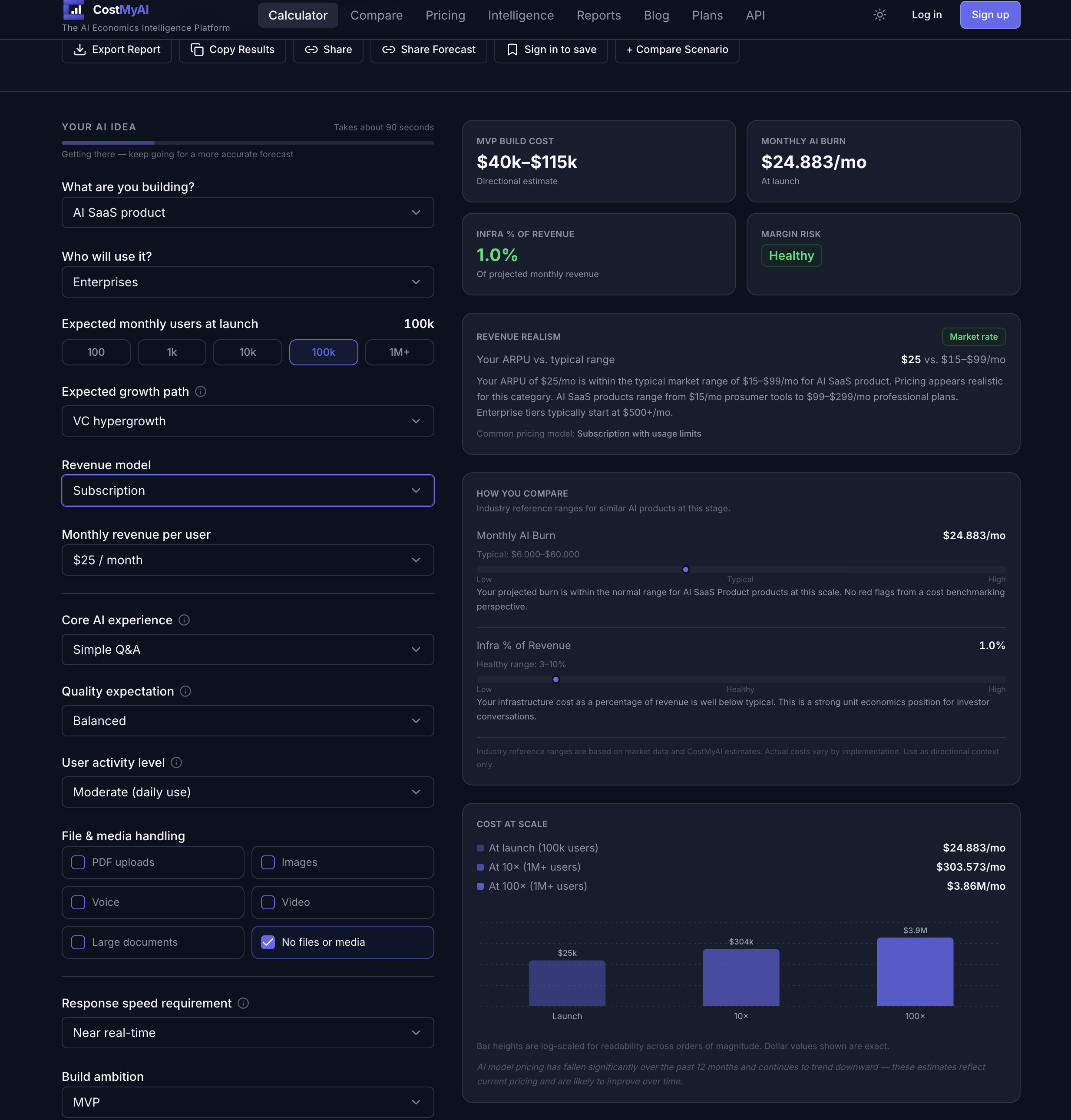Open the Monthly revenue per user dropdown

pyautogui.click(x=248, y=560)
